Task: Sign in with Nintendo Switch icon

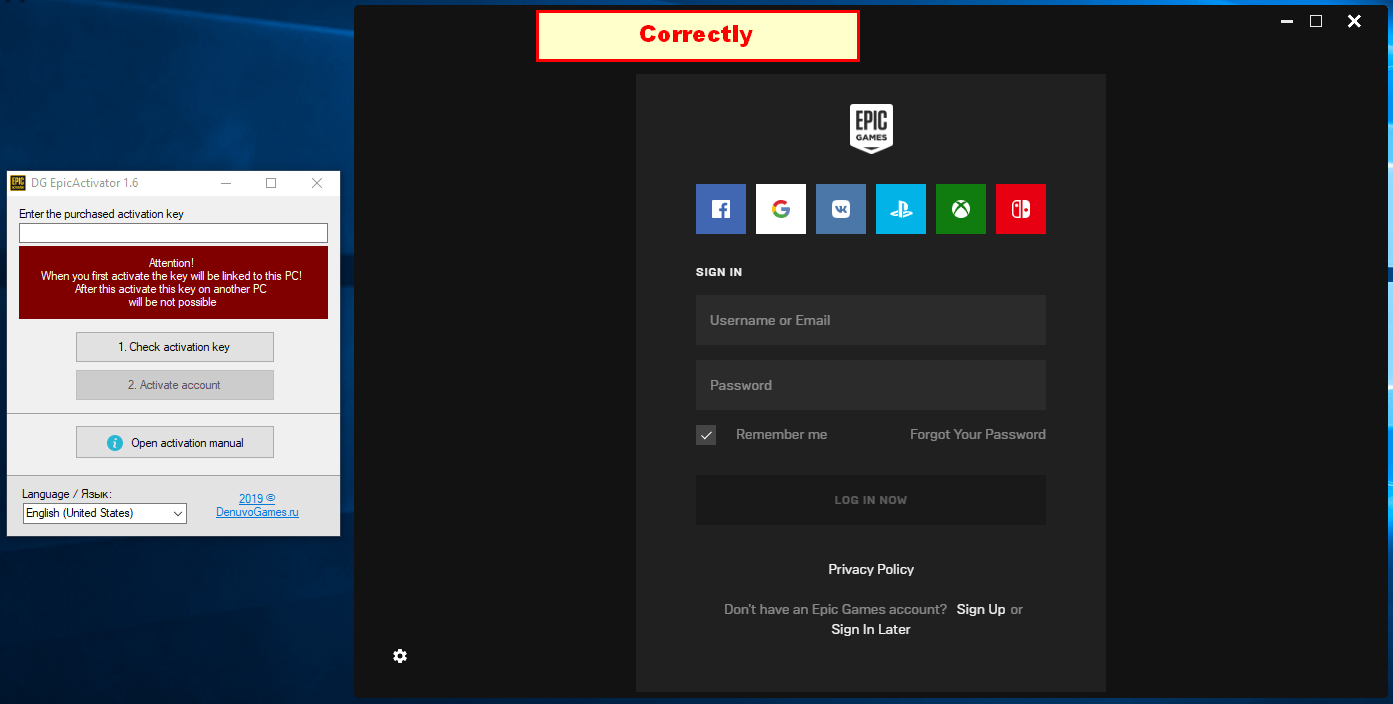Action: (1021, 209)
